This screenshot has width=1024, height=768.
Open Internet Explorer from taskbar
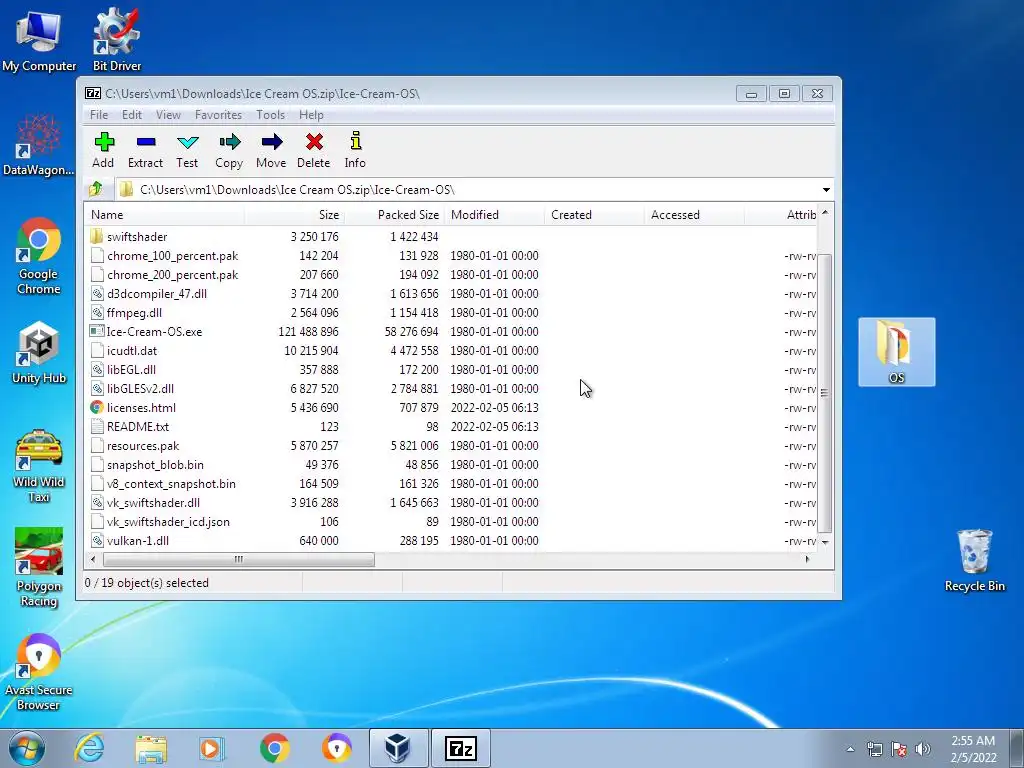tap(89, 748)
